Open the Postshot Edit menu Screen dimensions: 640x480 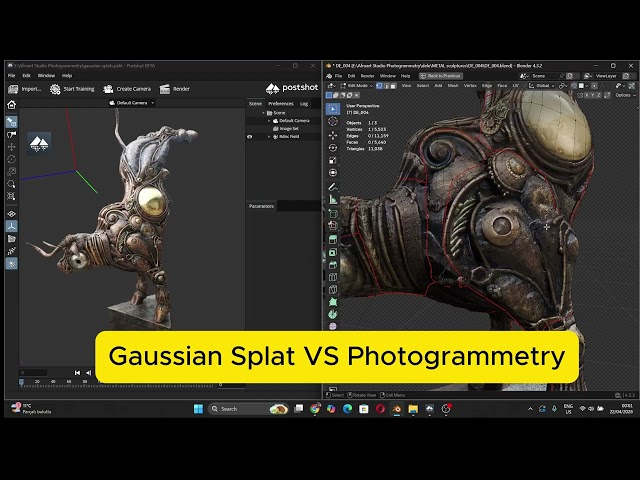point(27,76)
